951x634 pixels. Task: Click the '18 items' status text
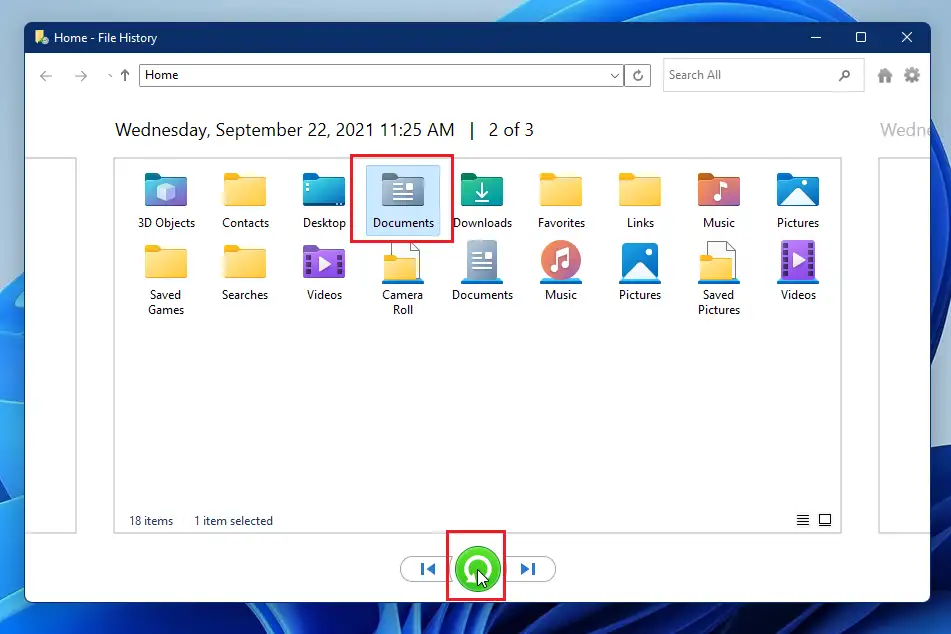[x=151, y=521]
